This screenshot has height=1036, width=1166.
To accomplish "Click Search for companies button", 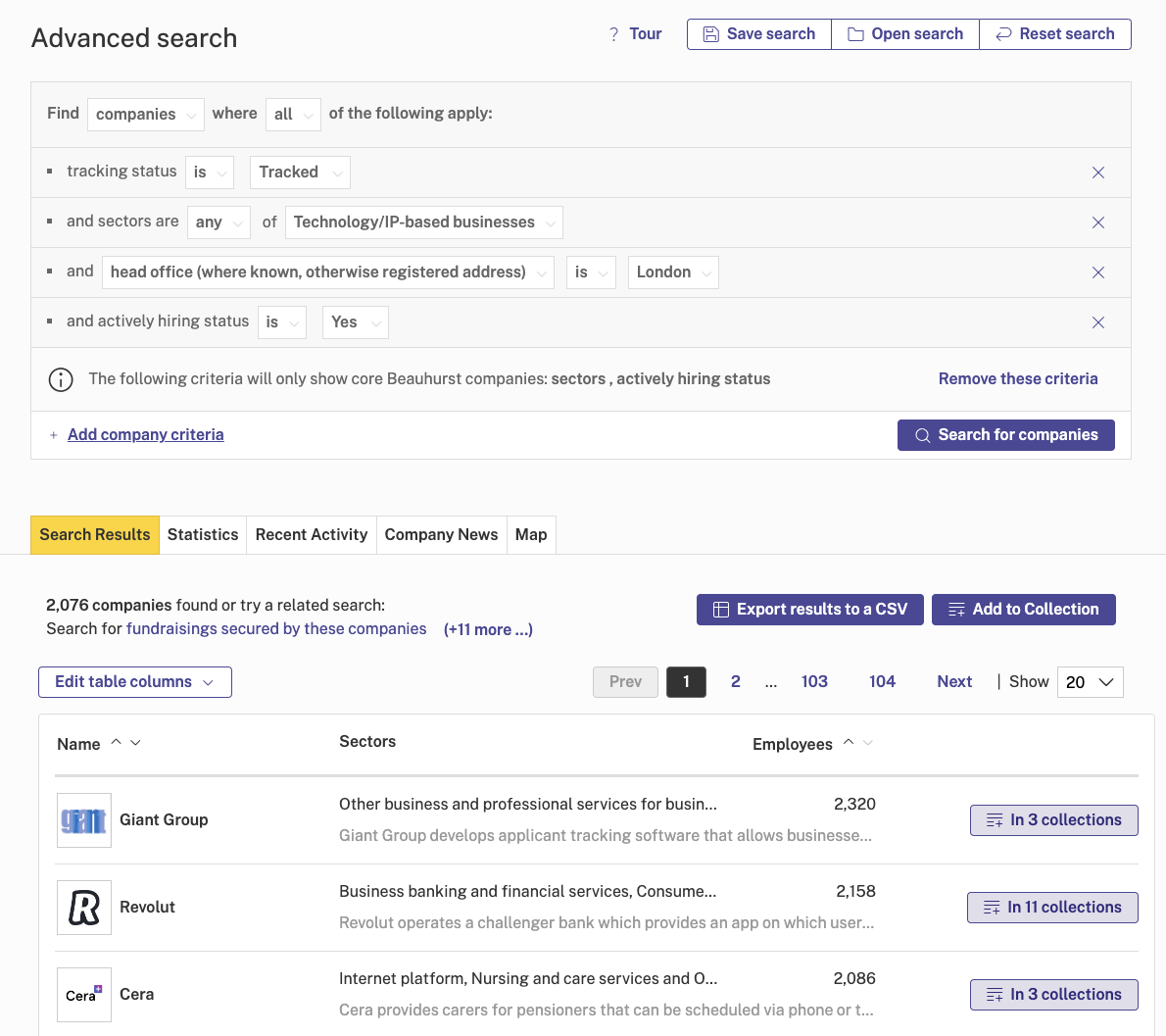I will pos(1005,435).
